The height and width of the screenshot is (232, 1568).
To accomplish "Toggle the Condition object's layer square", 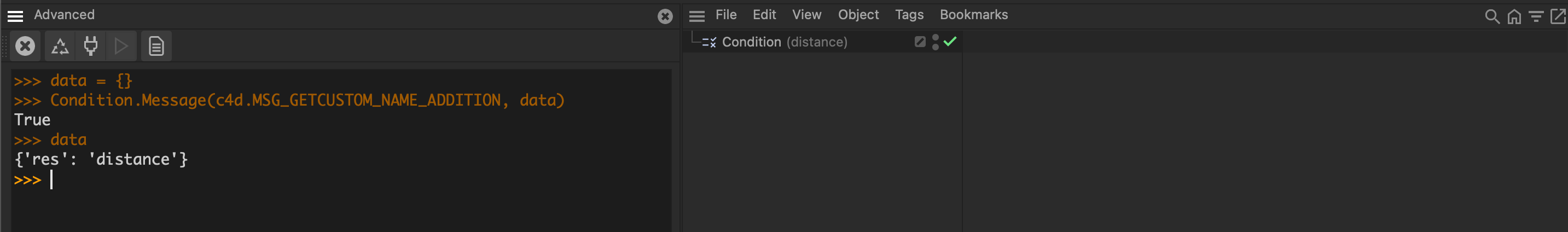I will coord(920,42).
